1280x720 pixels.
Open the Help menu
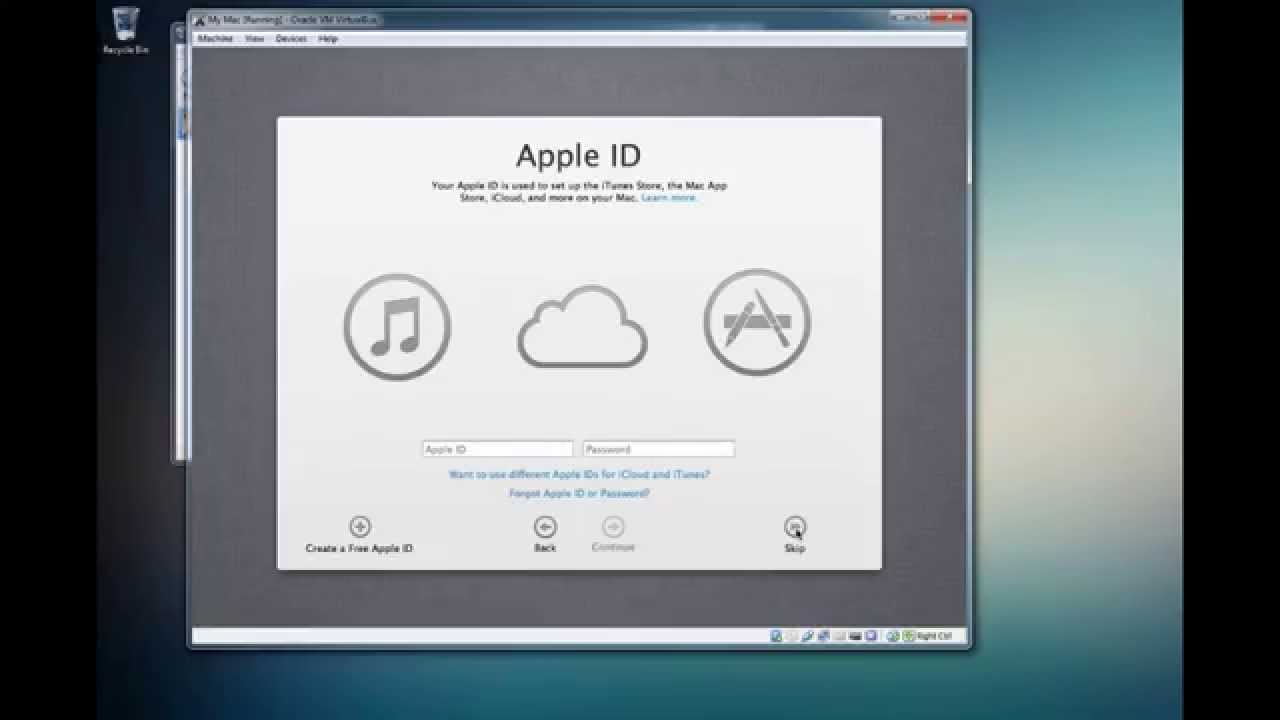click(328, 39)
